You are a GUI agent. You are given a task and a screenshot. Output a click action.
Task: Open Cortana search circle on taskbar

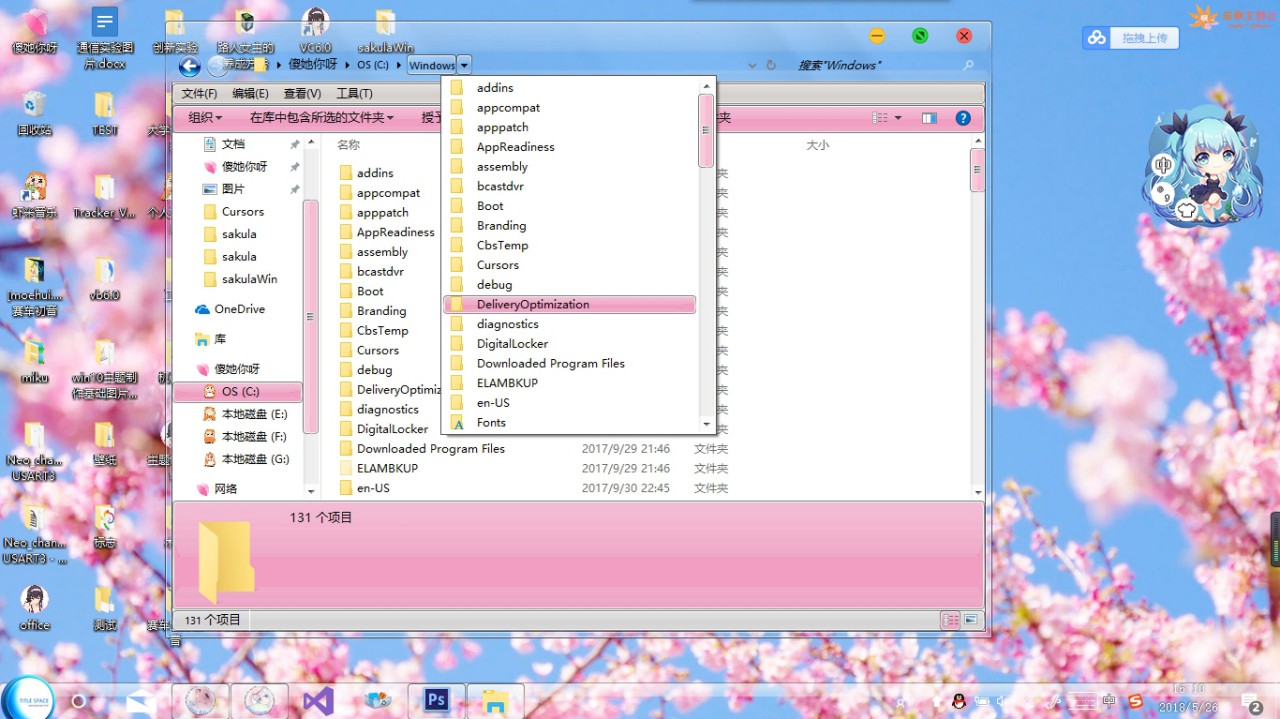(x=78, y=701)
